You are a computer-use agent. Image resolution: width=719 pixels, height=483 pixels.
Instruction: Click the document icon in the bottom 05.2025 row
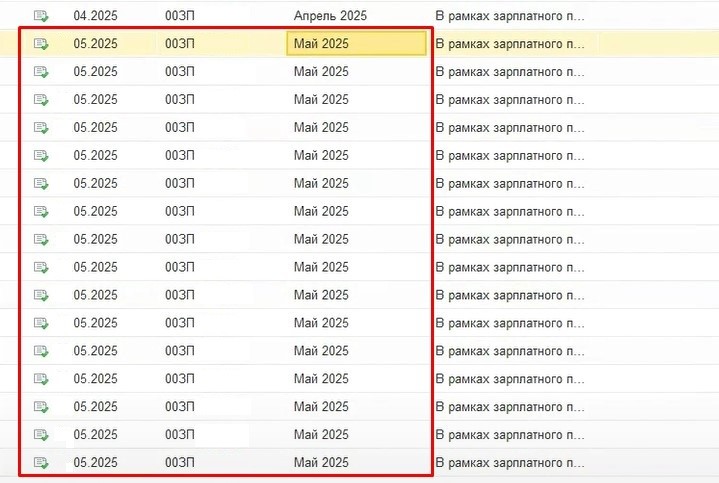(x=41, y=463)
